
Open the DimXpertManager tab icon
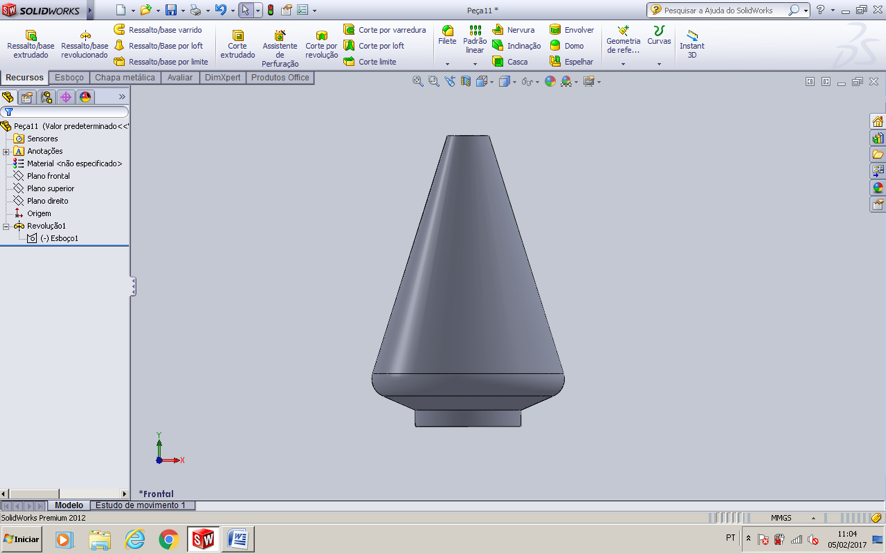pos(66,97)
